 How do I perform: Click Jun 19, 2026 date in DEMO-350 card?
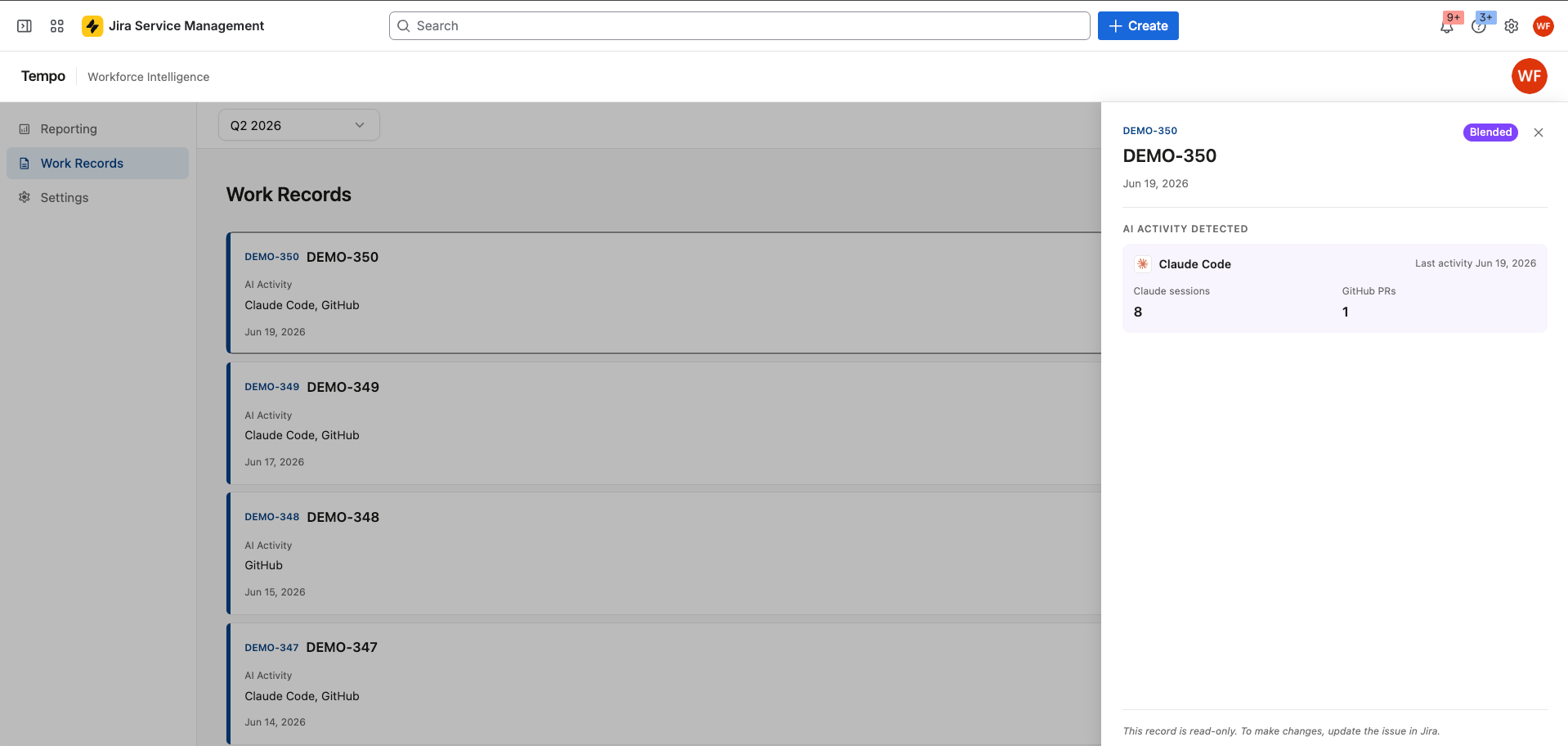point(275,332)
